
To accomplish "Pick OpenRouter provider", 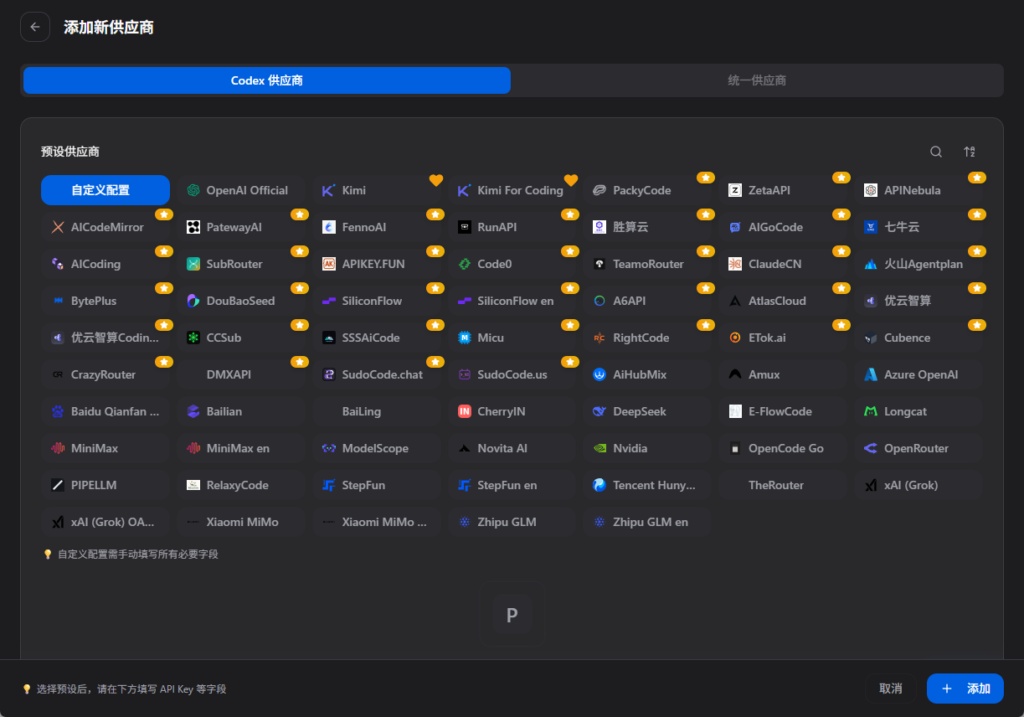I will coord(918,448).
